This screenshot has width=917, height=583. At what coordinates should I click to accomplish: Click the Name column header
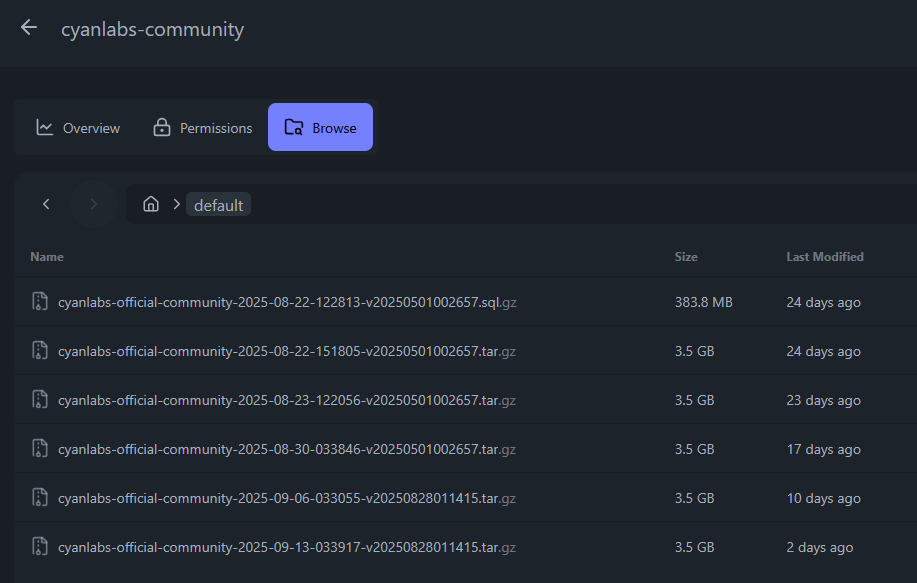47,257
